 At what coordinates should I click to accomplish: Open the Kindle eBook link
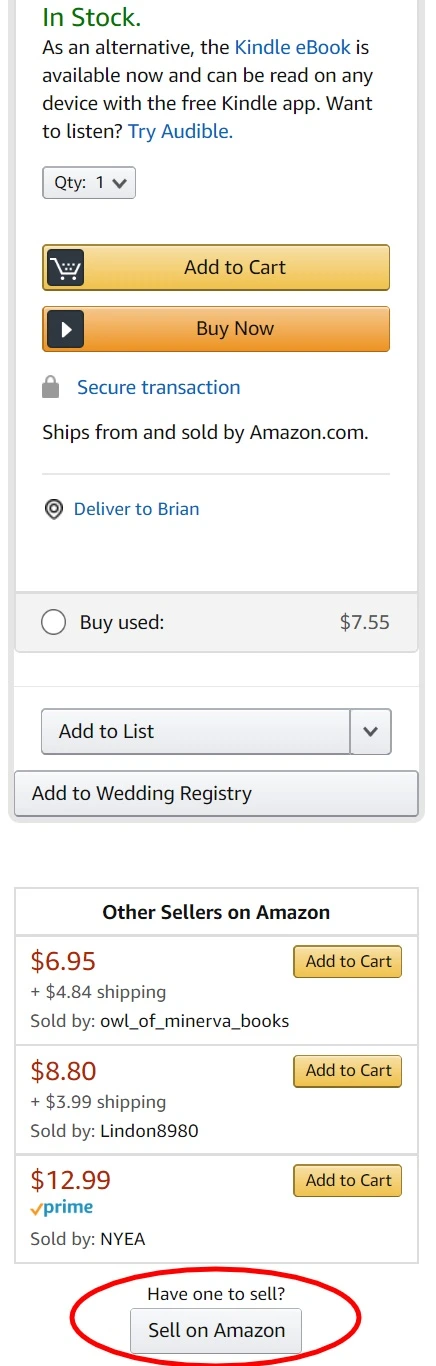293,47
